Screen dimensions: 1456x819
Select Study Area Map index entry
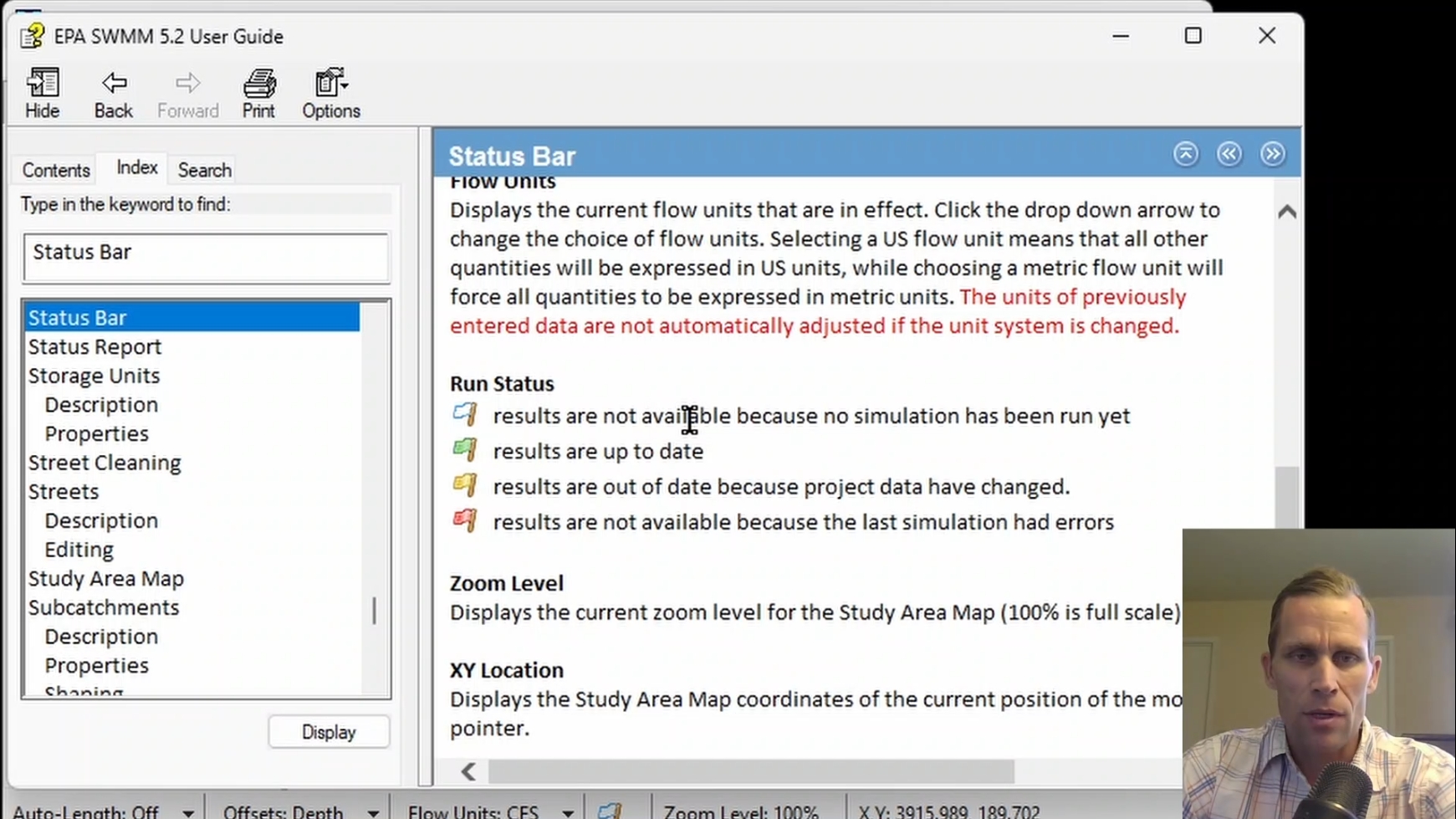[x=106, y=578]
